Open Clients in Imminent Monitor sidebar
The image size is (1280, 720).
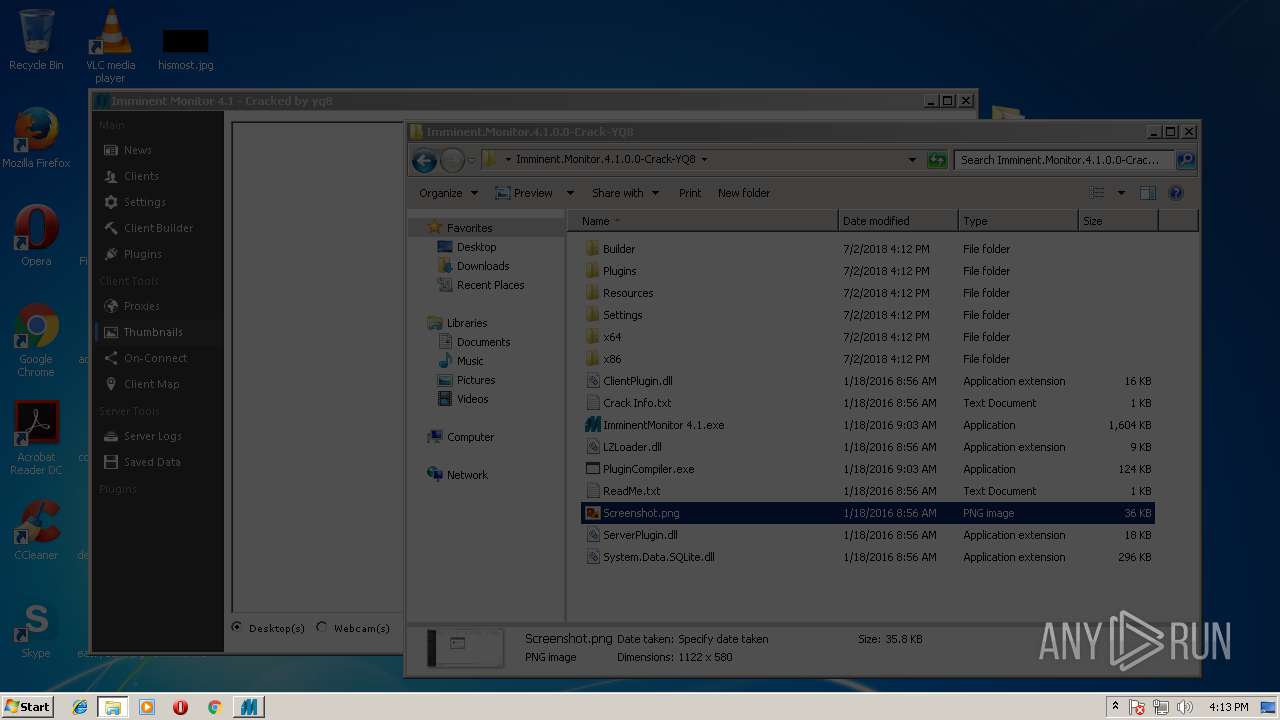coord(141,176)
